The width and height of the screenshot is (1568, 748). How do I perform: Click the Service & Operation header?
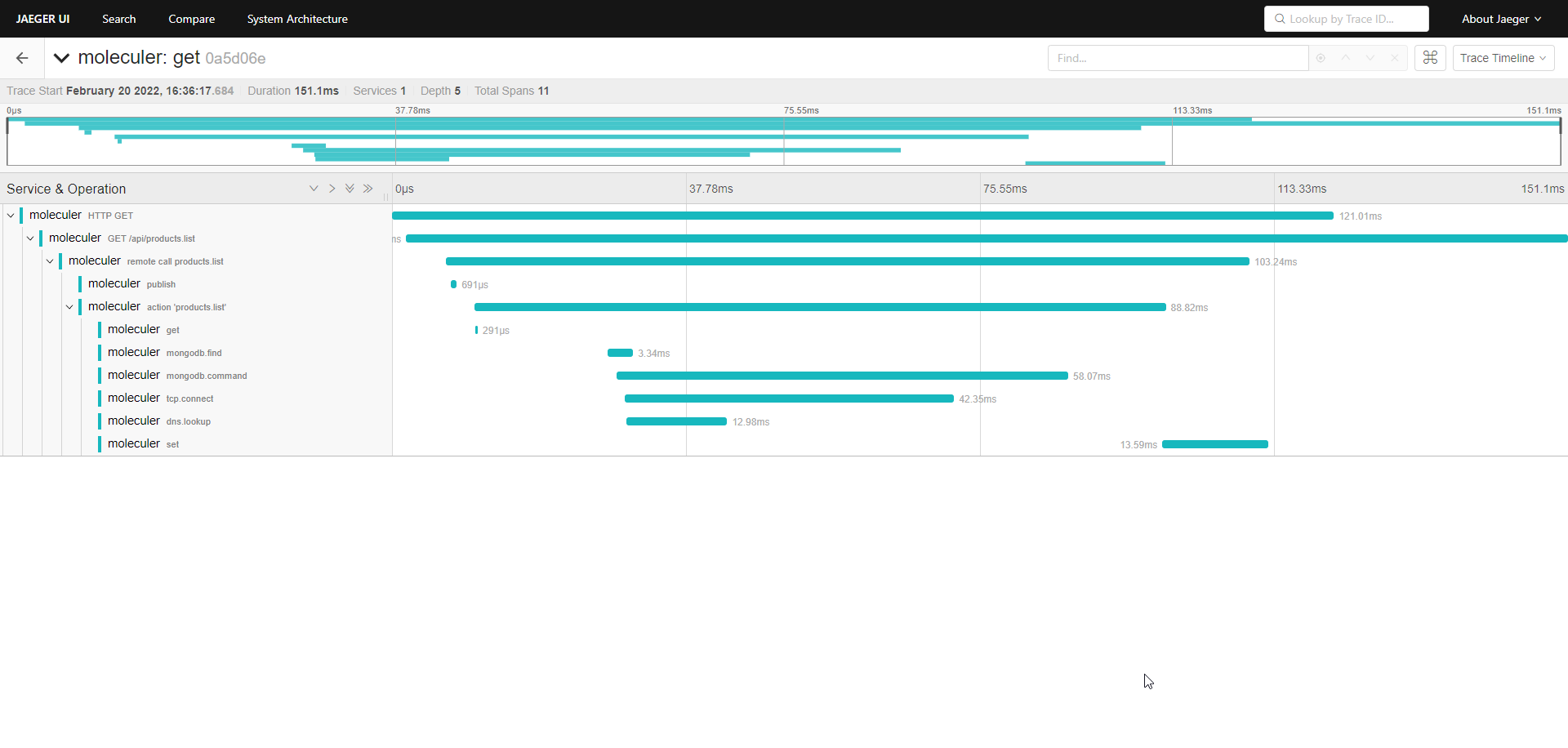[66, 189]
